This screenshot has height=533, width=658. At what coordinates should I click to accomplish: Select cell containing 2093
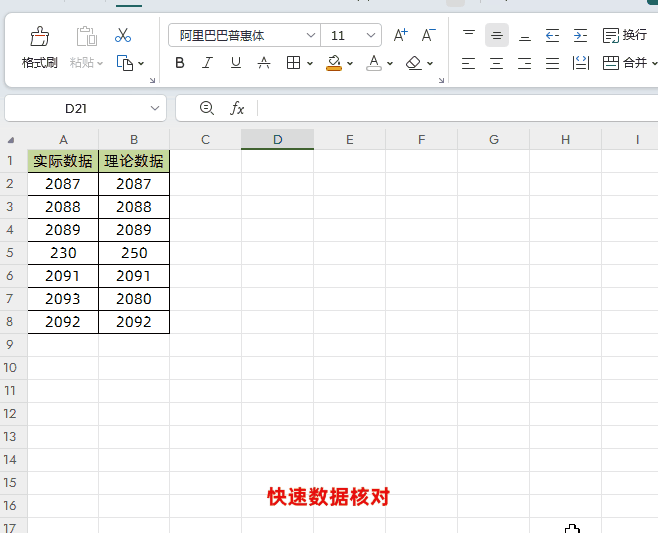63,299
